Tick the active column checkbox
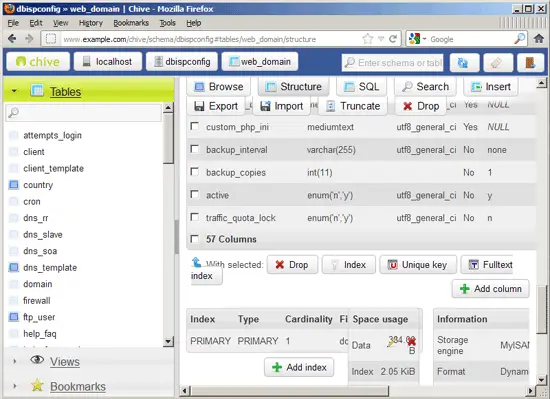The width and height of the screenshot is (550, 399). coord(194,194)
